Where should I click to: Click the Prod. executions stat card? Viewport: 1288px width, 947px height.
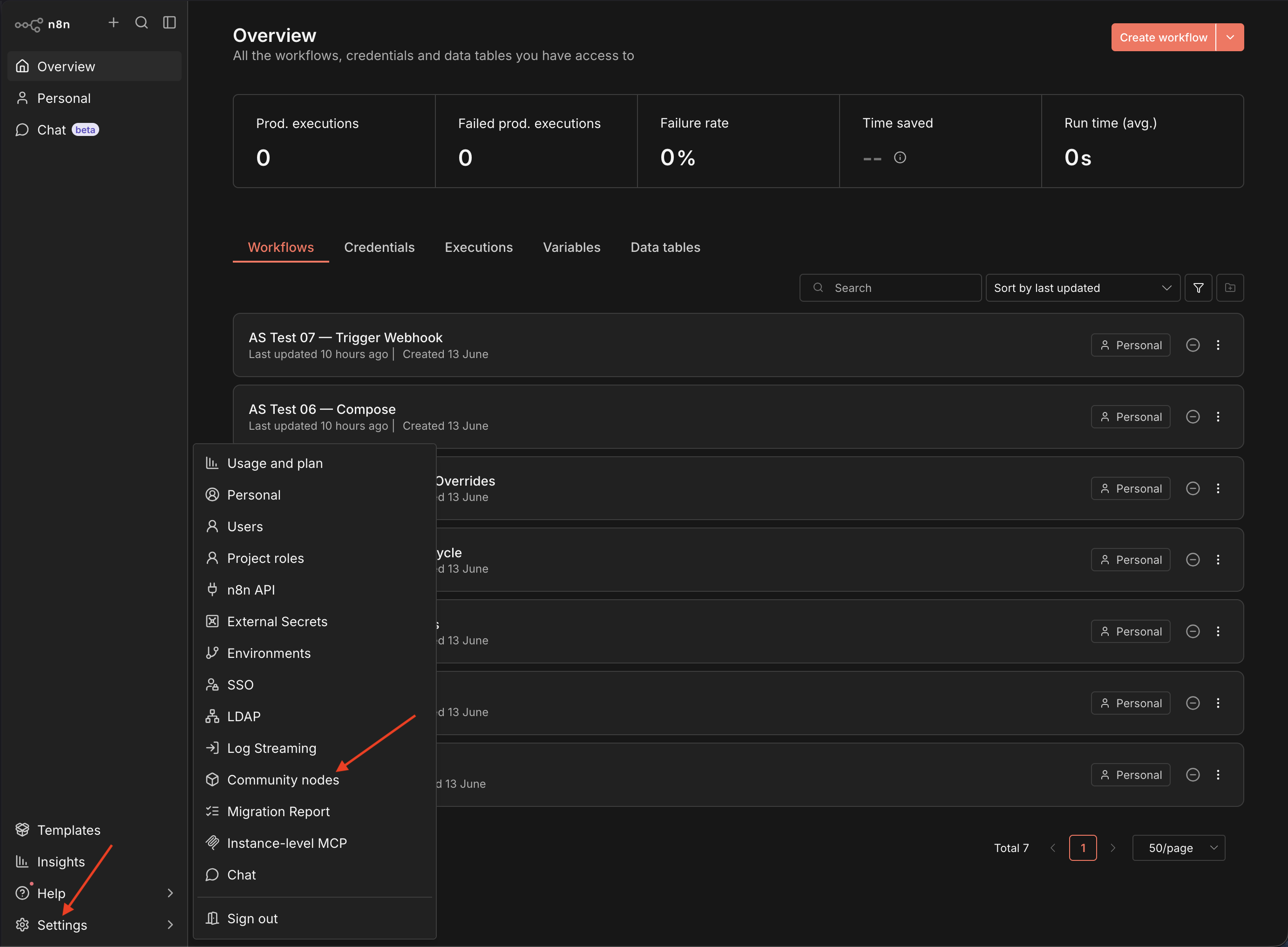(x=334, y=141)
